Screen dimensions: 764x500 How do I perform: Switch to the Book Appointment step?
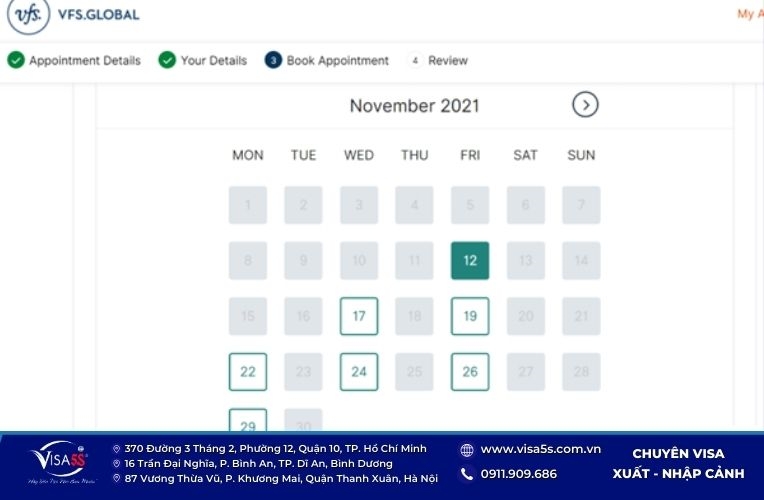click(x=337, y=60)
